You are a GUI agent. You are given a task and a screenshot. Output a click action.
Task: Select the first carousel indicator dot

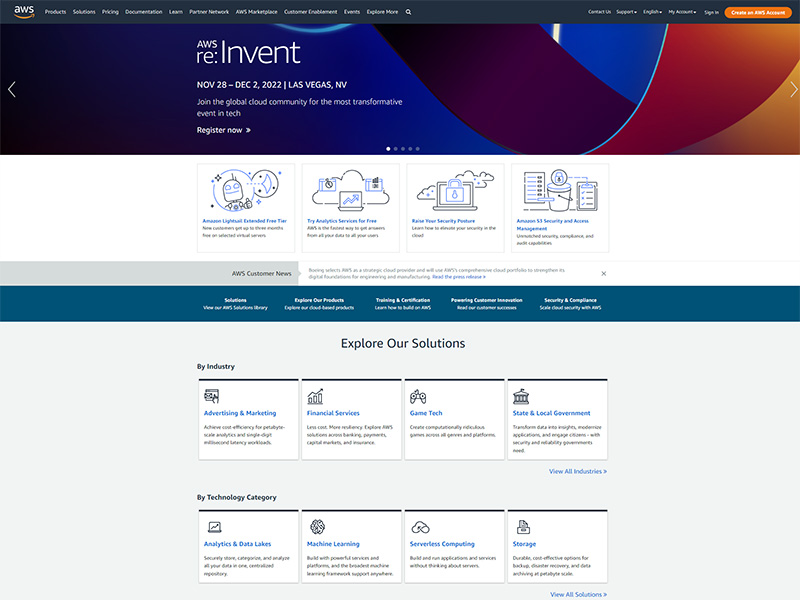coord(388,148)
